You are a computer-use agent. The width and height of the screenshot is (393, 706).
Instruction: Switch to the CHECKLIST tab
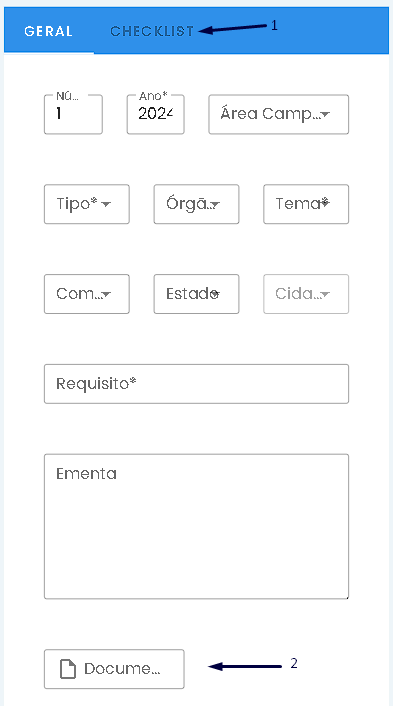pyautogui.click(x=152, y=31)
